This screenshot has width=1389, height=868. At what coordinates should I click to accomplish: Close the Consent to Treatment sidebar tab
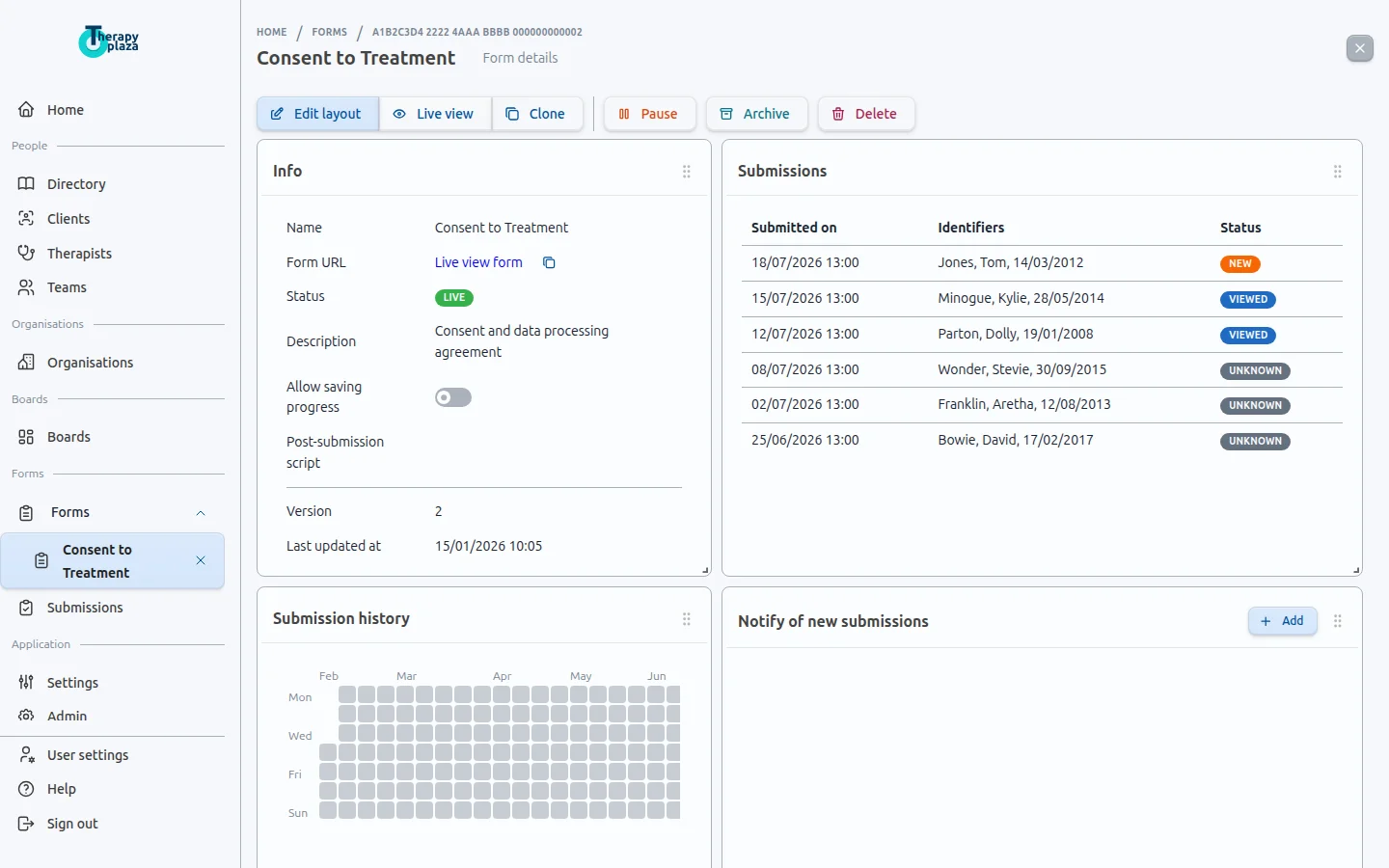pos(201,560)
